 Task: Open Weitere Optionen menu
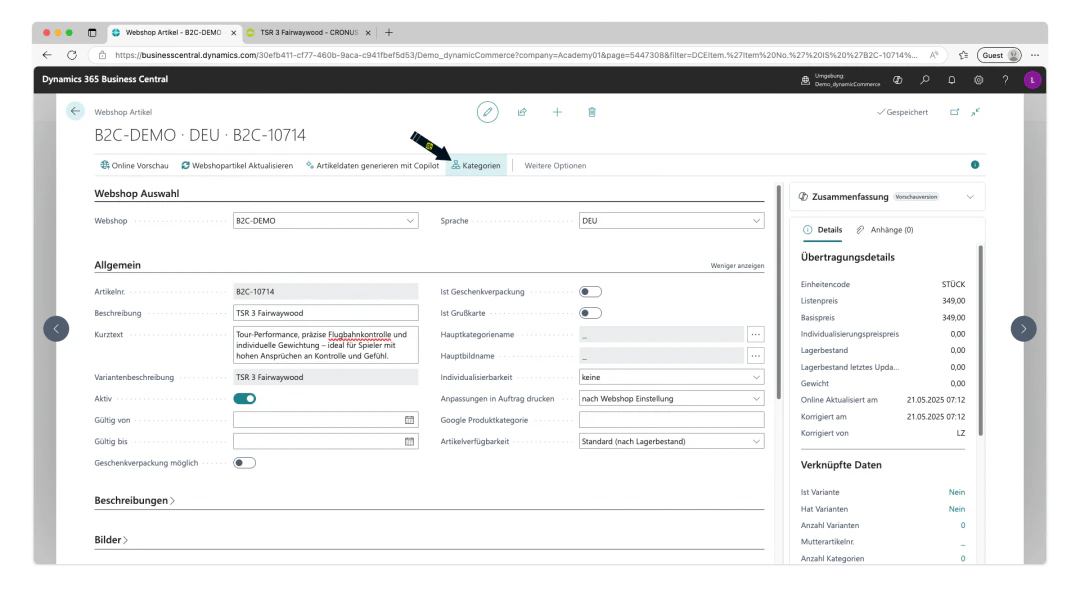pyautogui.click(x=555, y=165)
